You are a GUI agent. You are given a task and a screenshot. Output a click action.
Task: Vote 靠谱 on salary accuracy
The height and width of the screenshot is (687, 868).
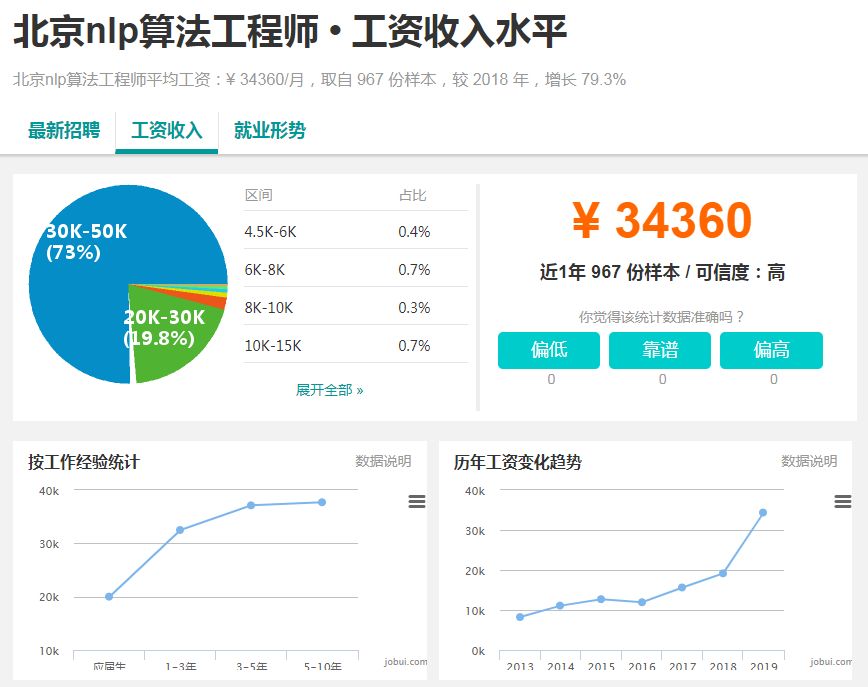pyautogui.click(x=660, y=350)
